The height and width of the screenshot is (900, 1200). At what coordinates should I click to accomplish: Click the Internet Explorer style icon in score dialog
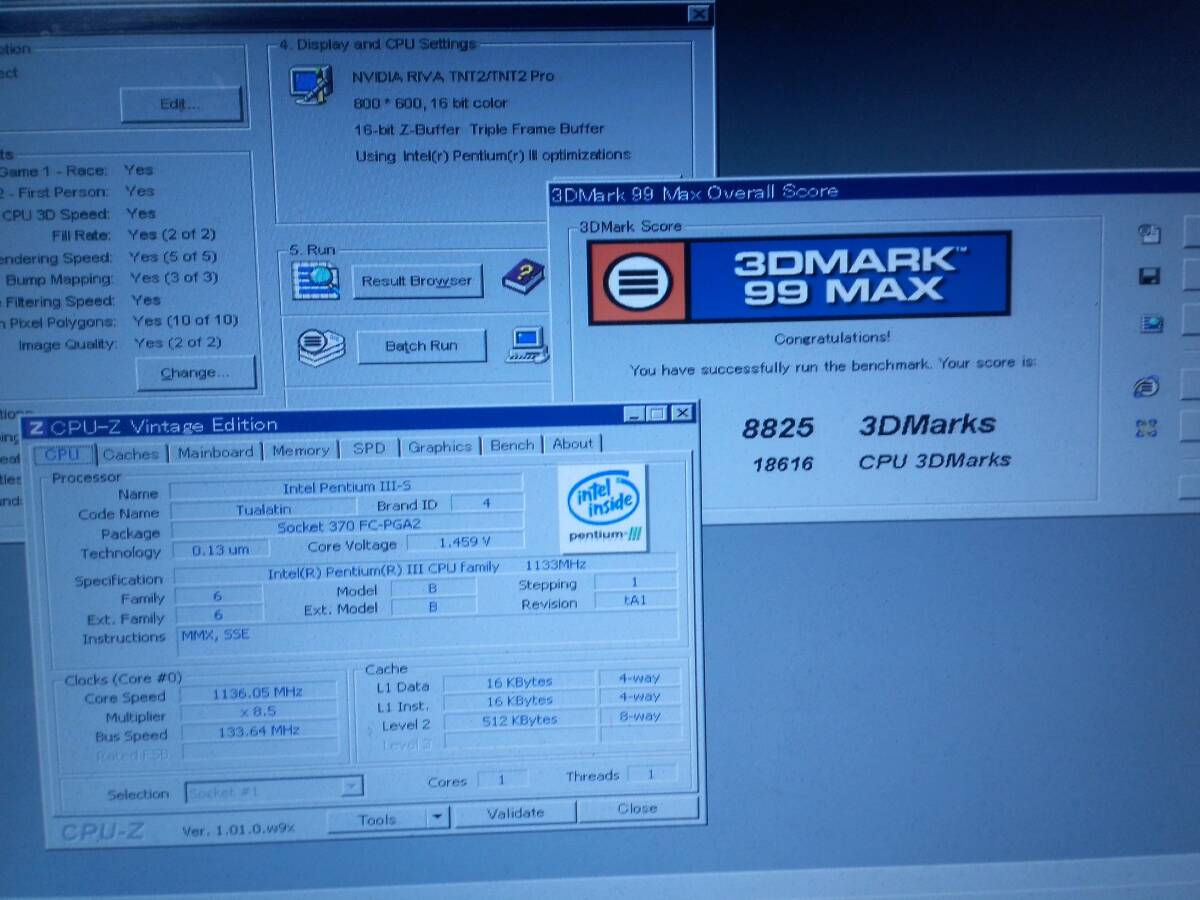pos(1147,386)
